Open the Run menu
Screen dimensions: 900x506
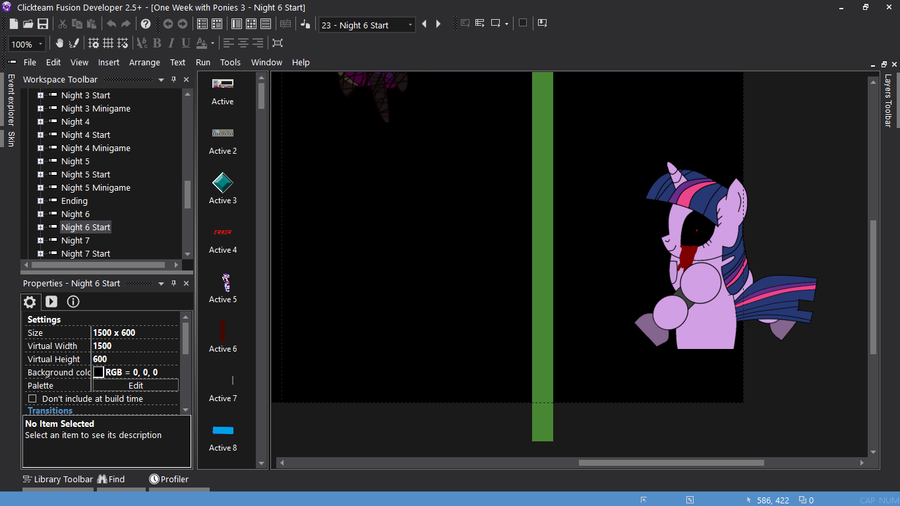click(x=203, y=63)
